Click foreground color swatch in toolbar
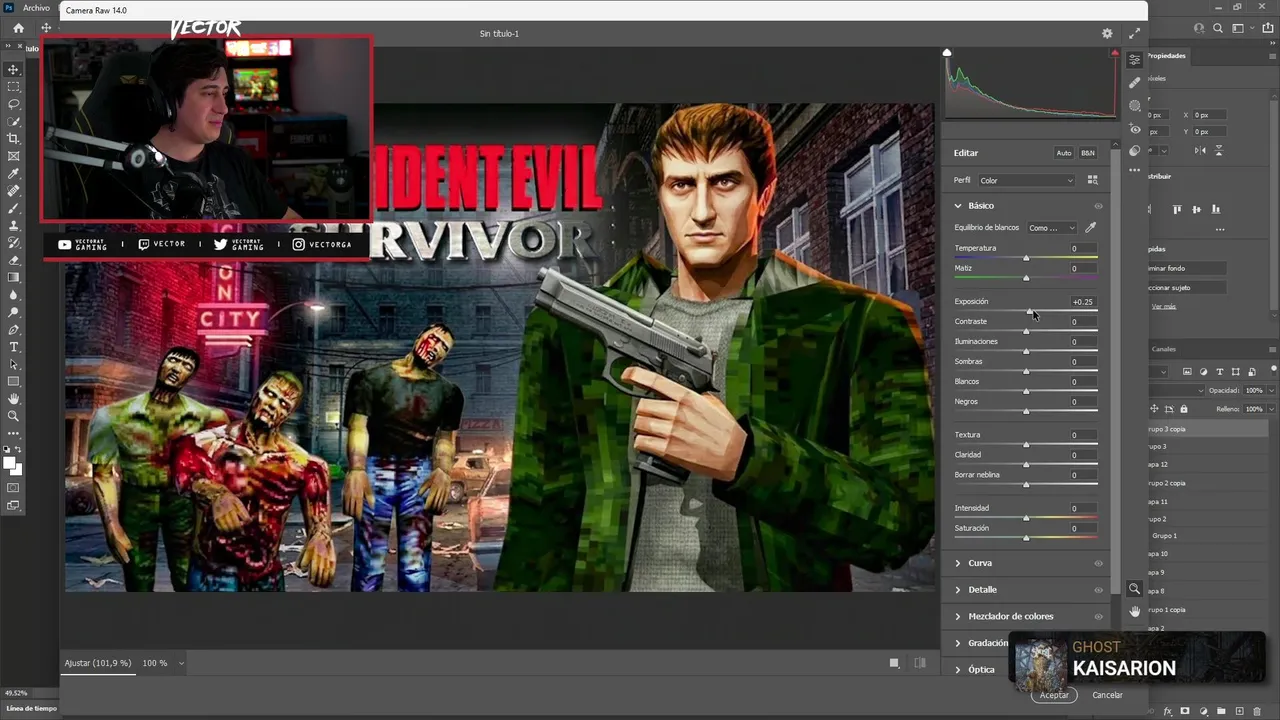The image size is (1280, 720). click(x=10, y=463)
